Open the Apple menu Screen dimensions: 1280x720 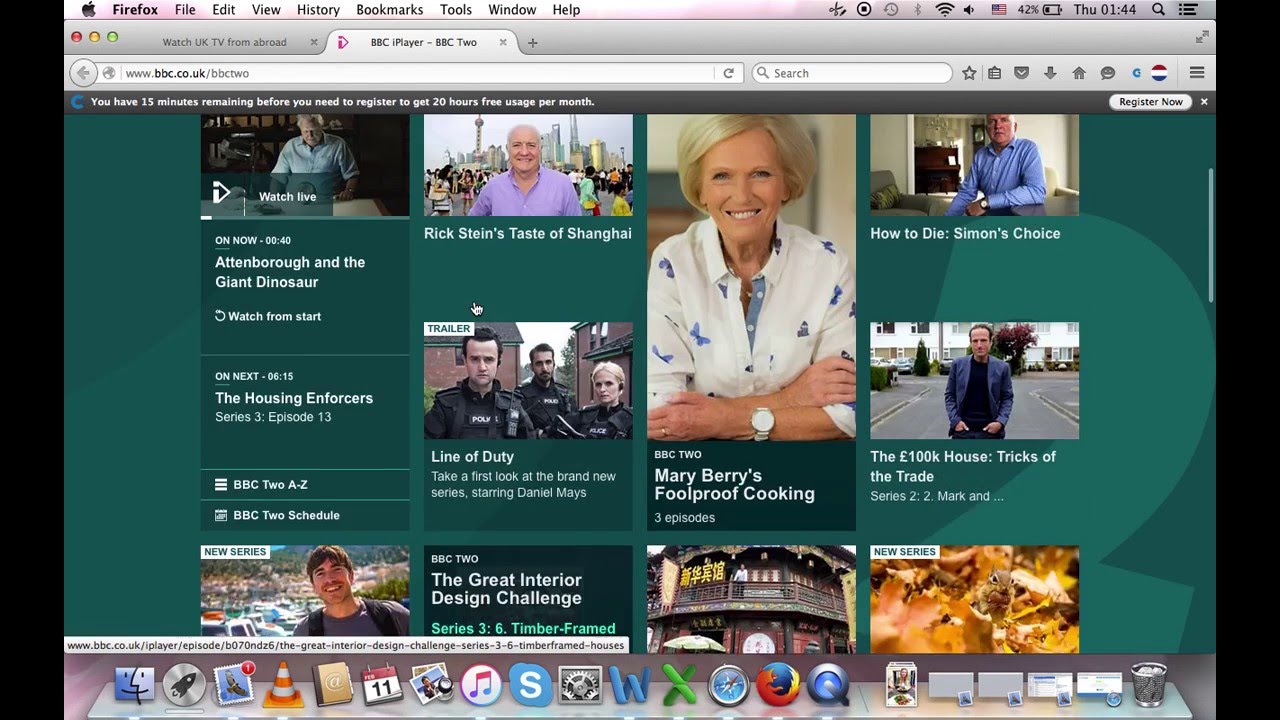(88, 9)
